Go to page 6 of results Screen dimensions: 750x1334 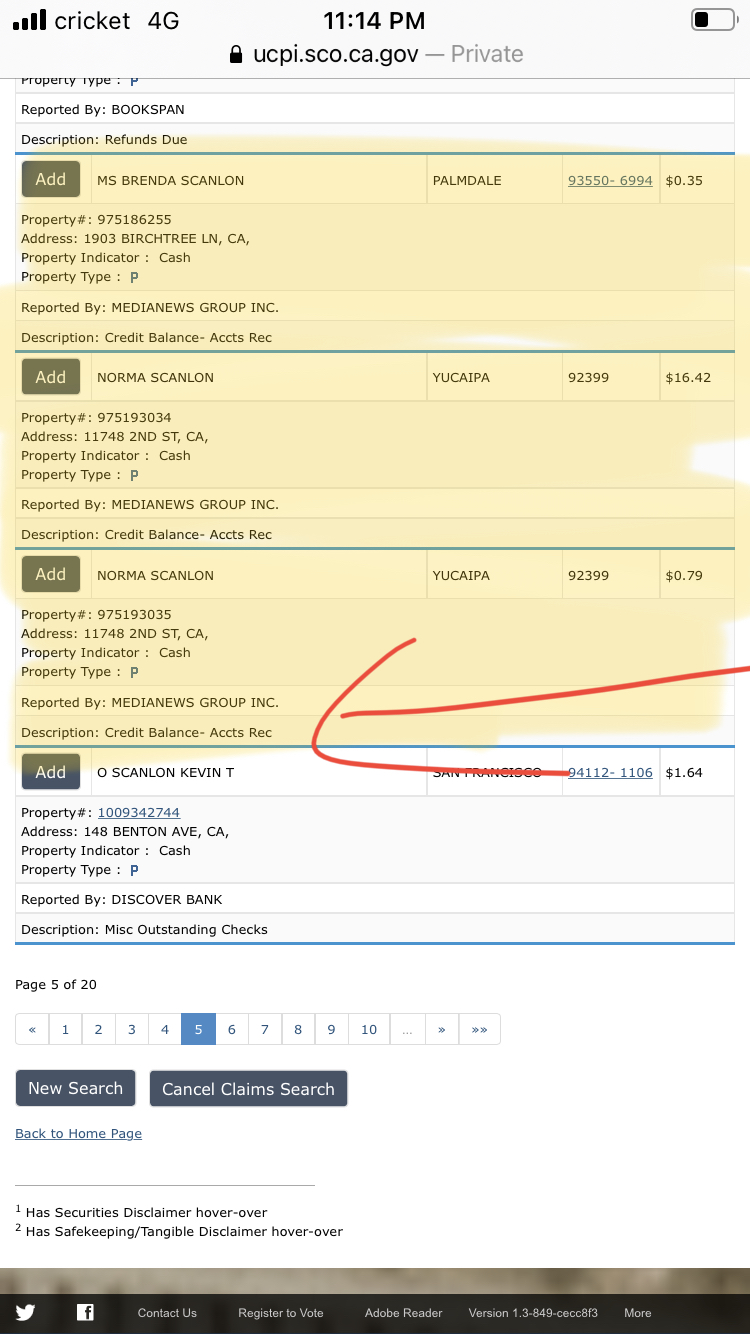[x=231, y=1029]
